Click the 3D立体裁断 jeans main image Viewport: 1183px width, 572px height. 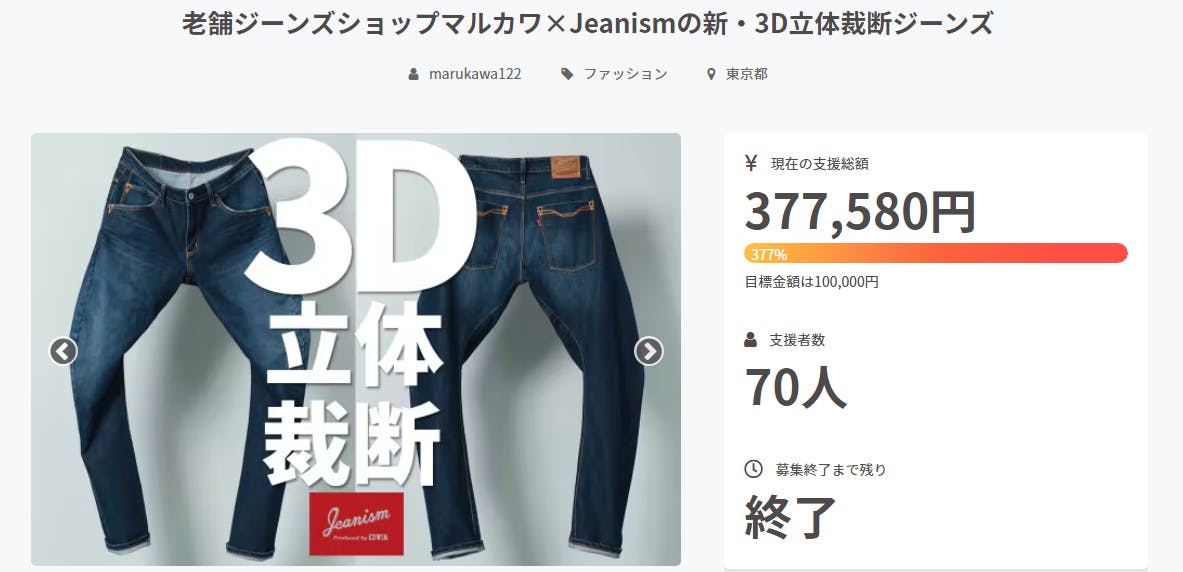click(356, 349)
